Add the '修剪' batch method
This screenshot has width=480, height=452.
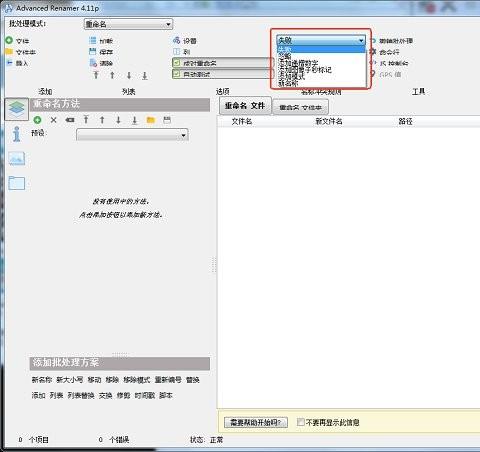[x=123, y=395]
